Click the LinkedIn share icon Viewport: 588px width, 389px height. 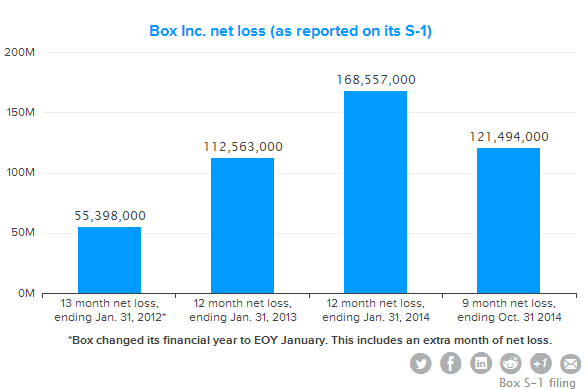point(481,363)
